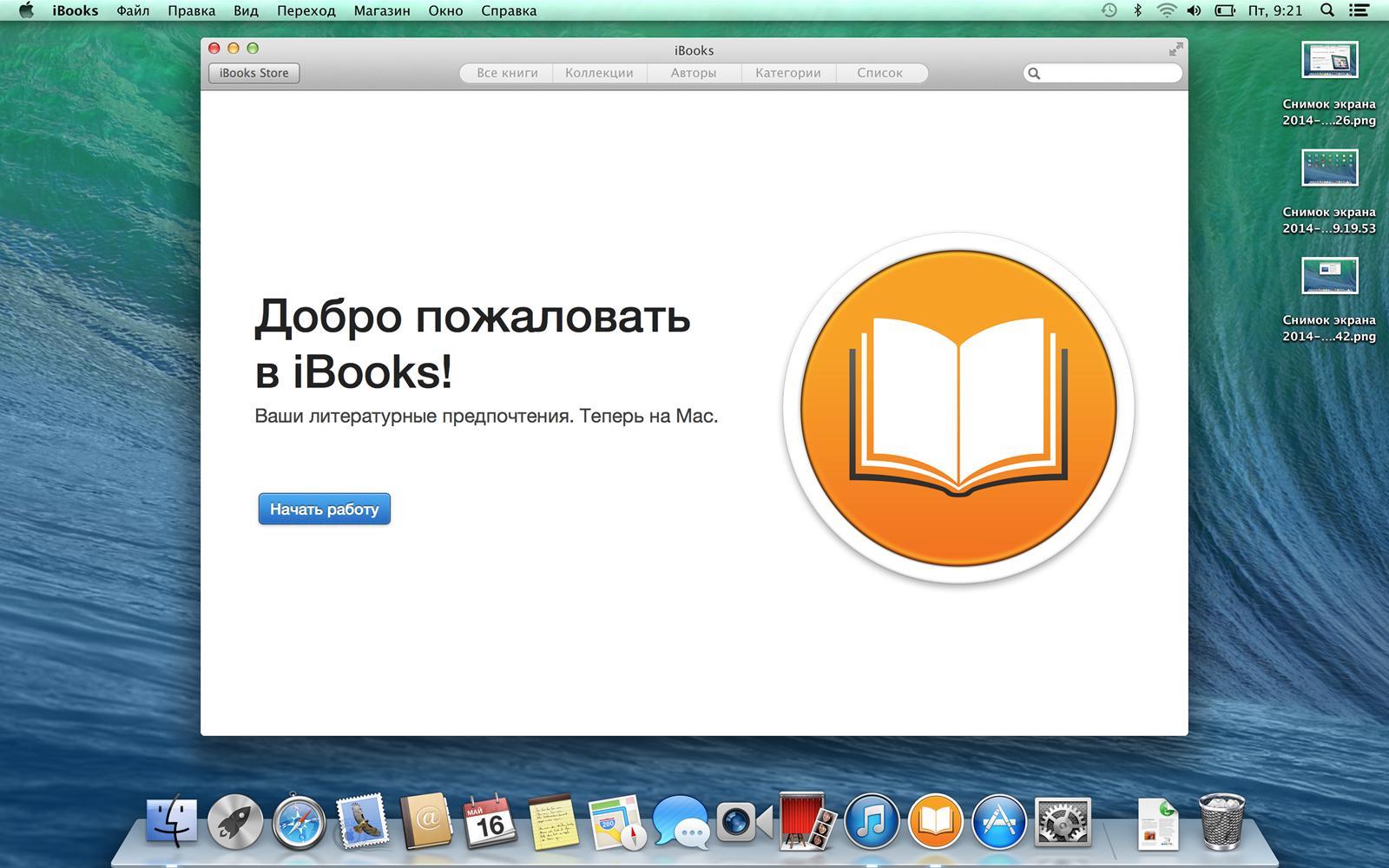
Task: Enter full screen with the arrows icon
Action: [1175, 49]
